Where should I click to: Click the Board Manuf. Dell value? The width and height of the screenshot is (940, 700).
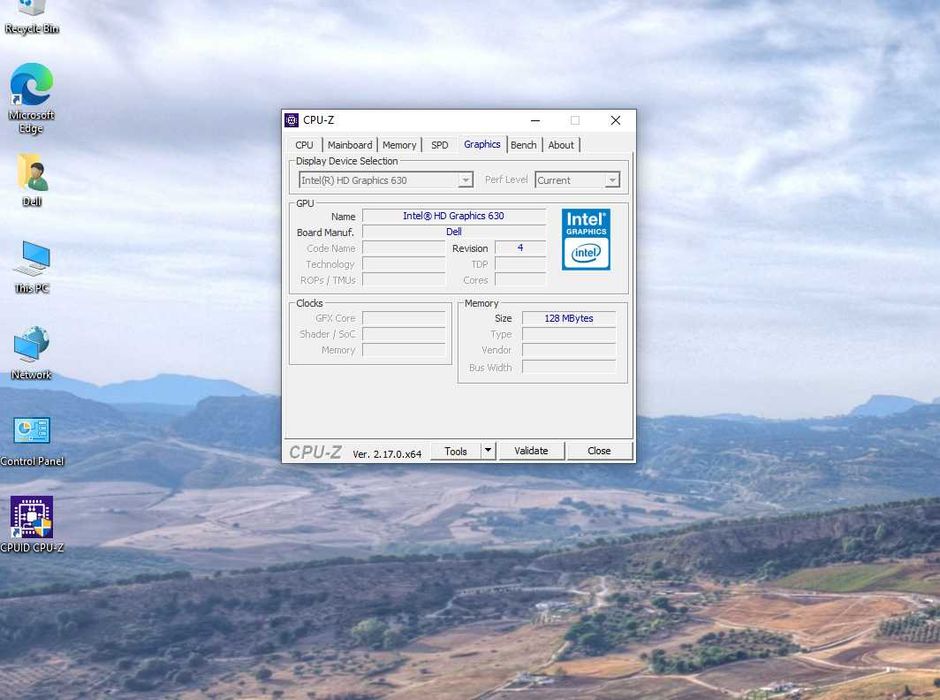pyautogui.click(x=454, y=232)
